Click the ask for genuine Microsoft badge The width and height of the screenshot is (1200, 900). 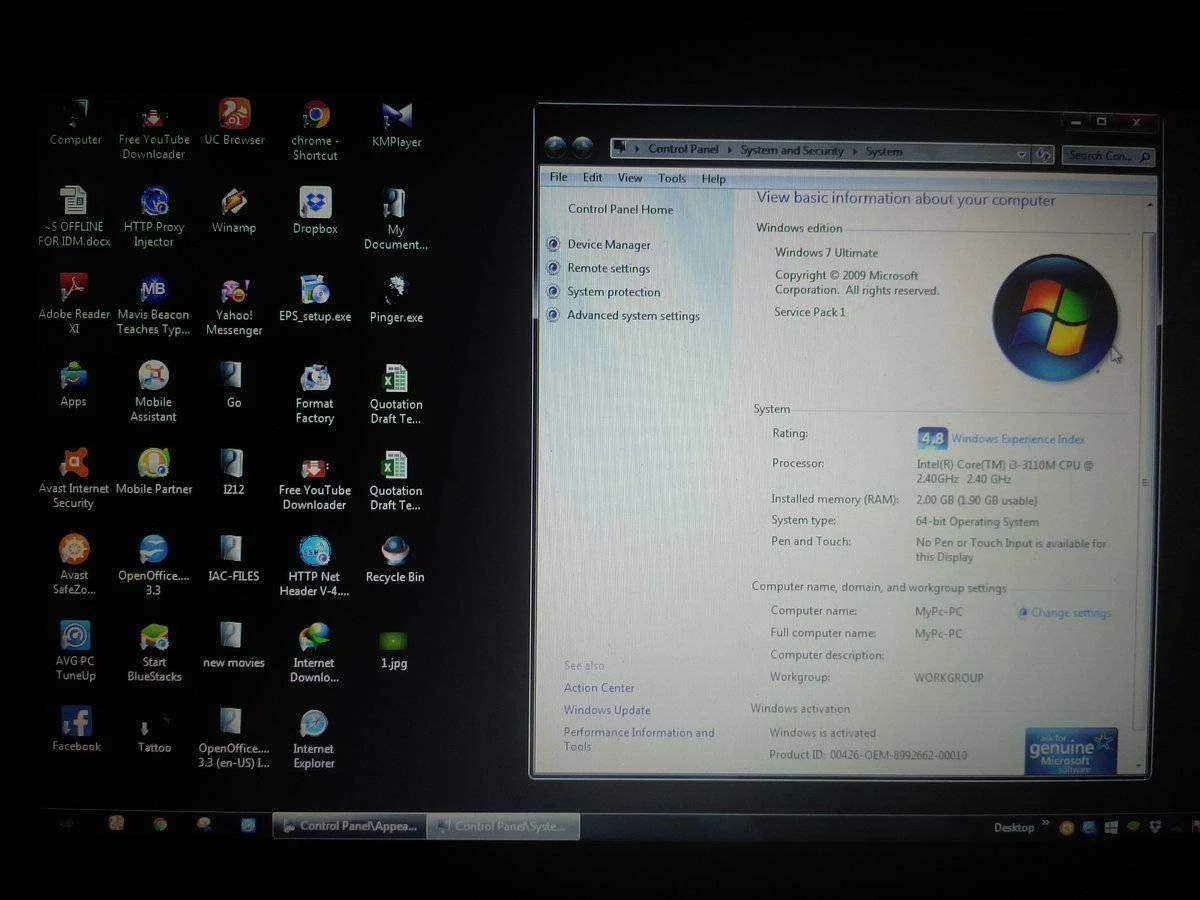tap(1071, 750)
